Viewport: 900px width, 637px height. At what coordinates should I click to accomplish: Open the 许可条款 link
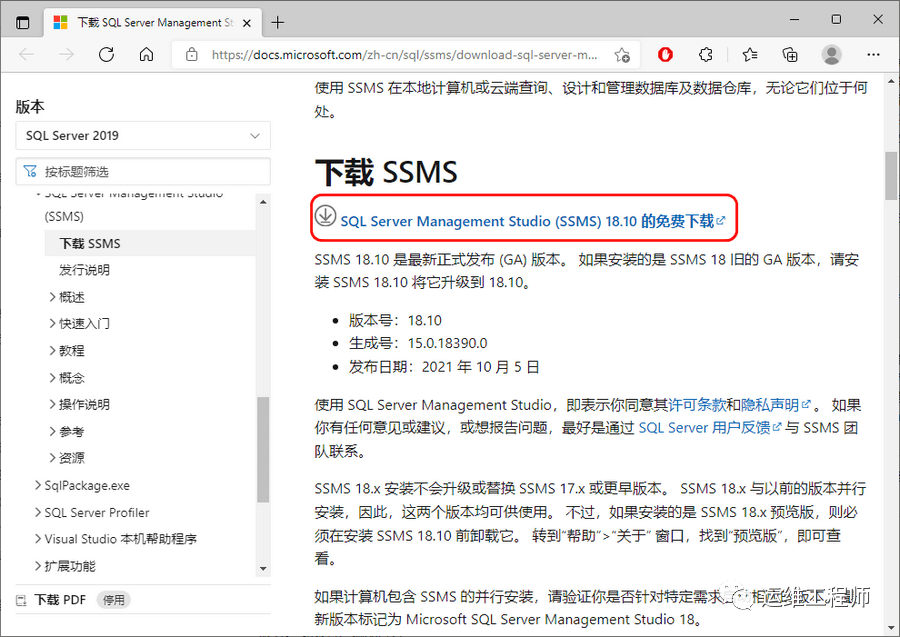point(697,405)
